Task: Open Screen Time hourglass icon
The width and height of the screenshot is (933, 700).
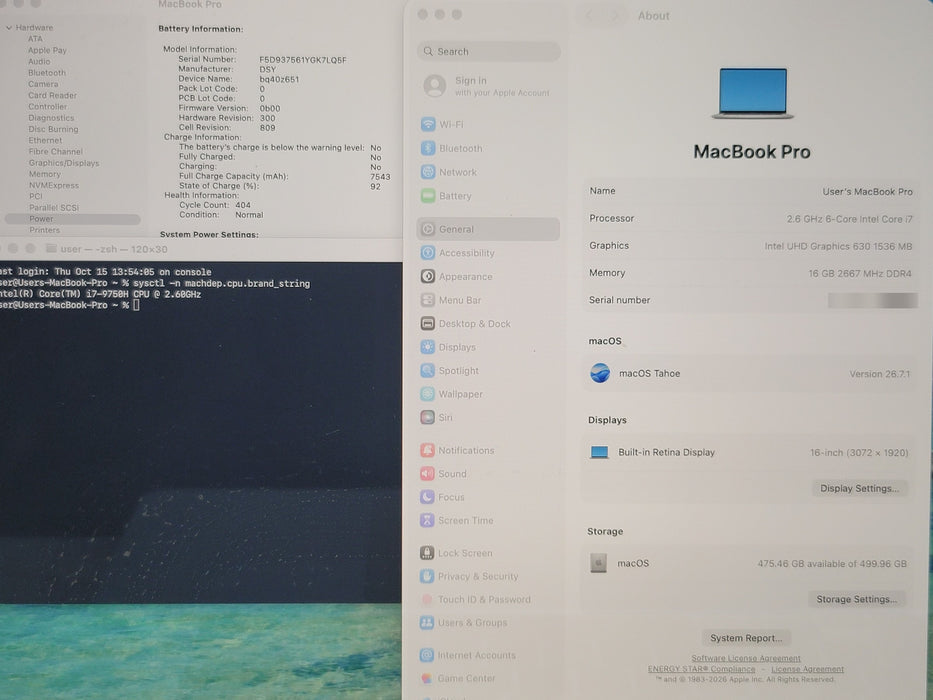Action: pos(427,520)
